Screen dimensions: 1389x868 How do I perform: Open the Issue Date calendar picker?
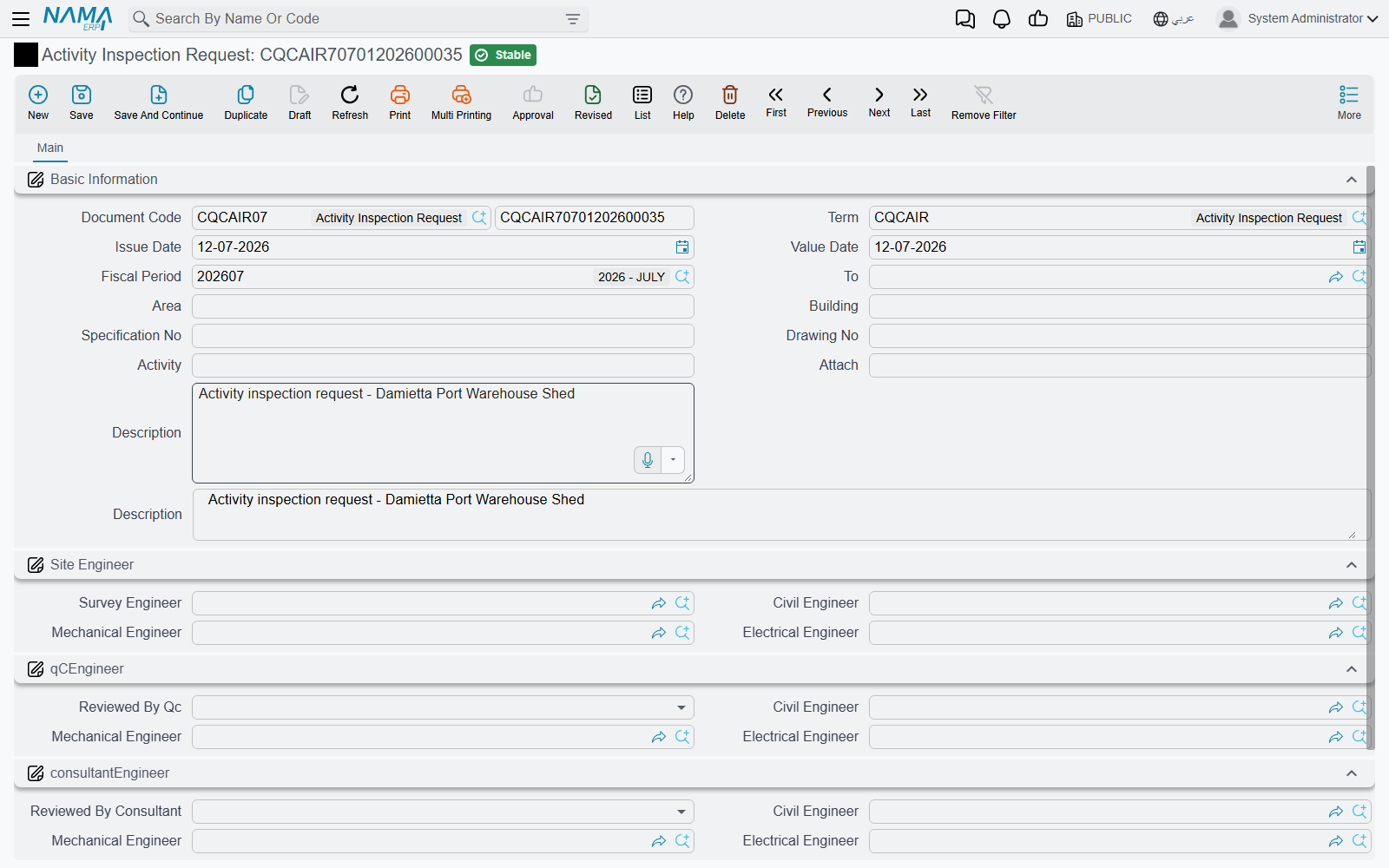(682, 247)
